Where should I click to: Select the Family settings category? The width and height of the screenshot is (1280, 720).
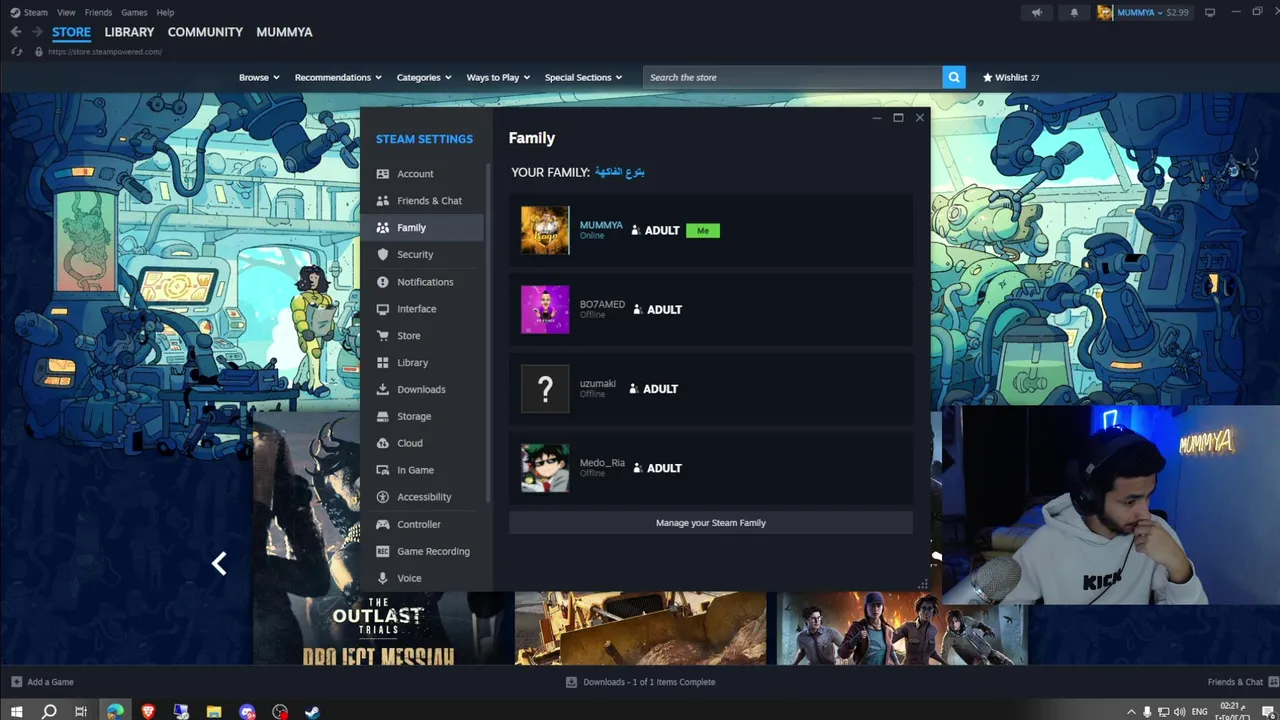(x=424, y=228)
